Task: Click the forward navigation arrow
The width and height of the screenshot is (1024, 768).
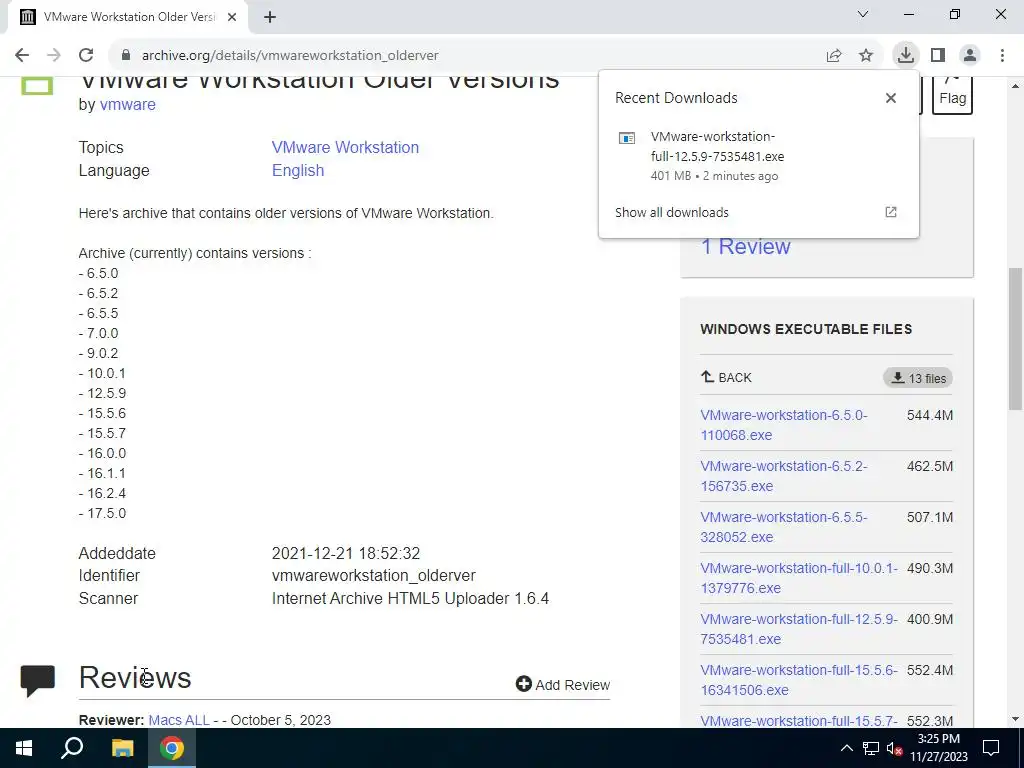Action: [x=54, y=56]
